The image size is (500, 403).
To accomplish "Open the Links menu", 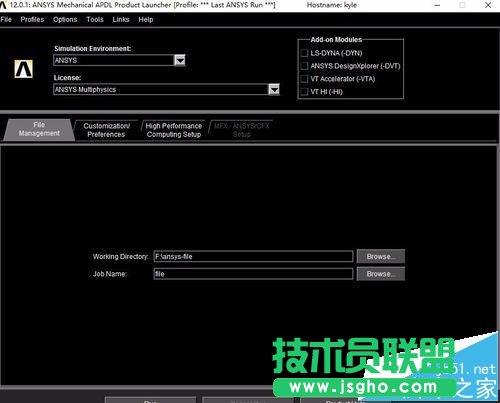I will (121, 19).
